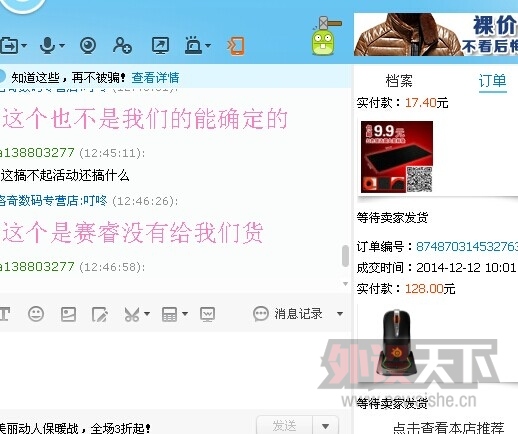Viewport: 518px width, 434px height.
Task: Click the scissors screenshot tool
Action: tap(132, 314)
